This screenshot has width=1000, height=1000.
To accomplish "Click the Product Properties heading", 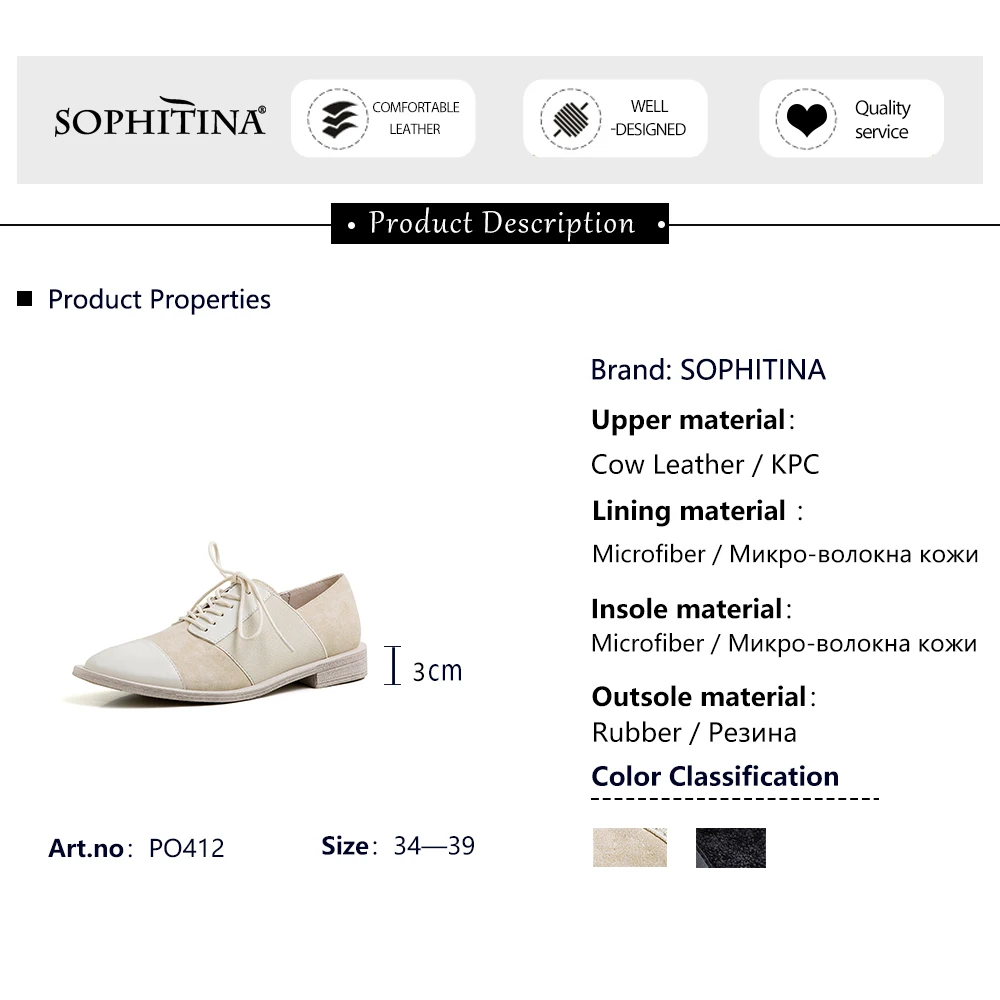I will 159,299.
